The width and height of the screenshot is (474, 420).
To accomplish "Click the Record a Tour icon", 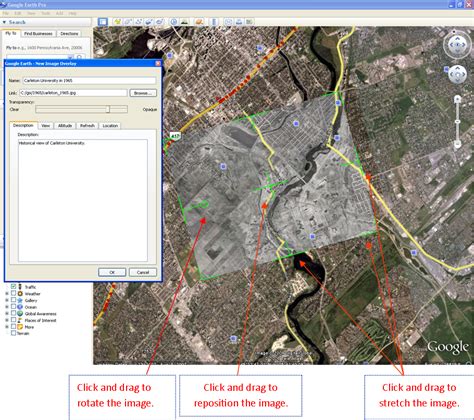I will click(160, 22).
